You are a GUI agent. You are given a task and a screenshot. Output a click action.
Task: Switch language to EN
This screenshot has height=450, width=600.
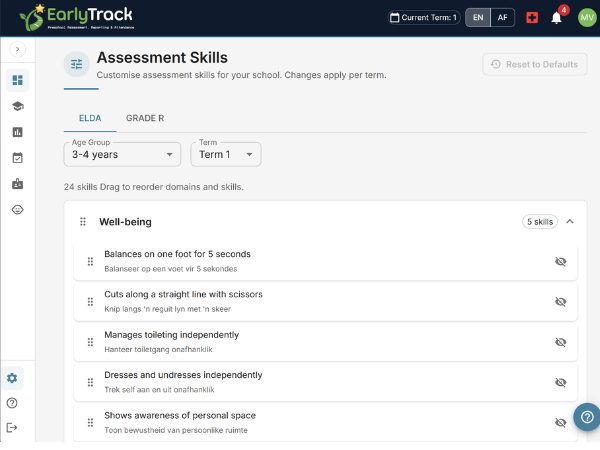click(x=478, y=18)
